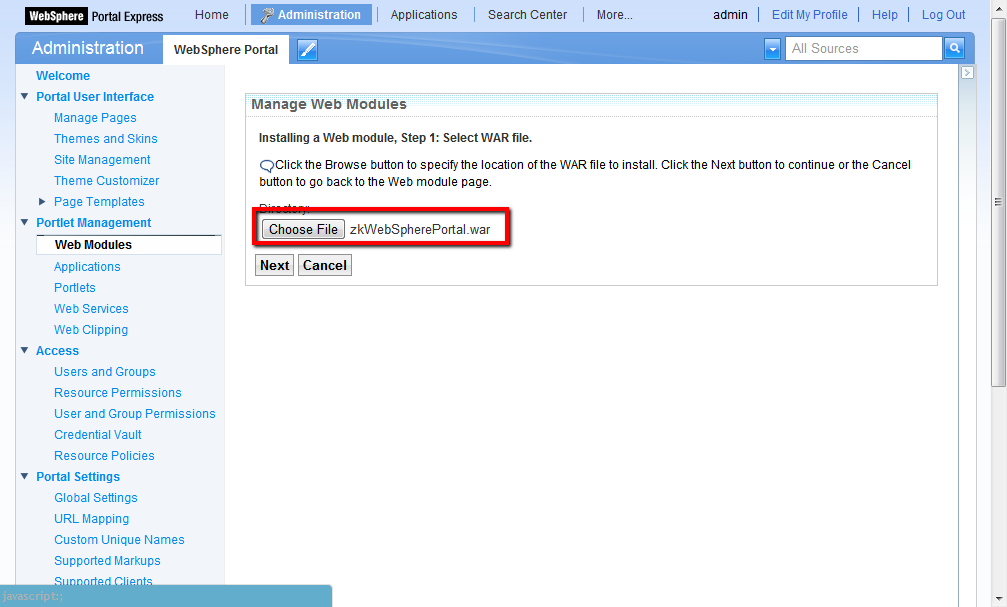The image size is (1007, 607).
Task: Open Manage Pages
Action: point(95,118)
